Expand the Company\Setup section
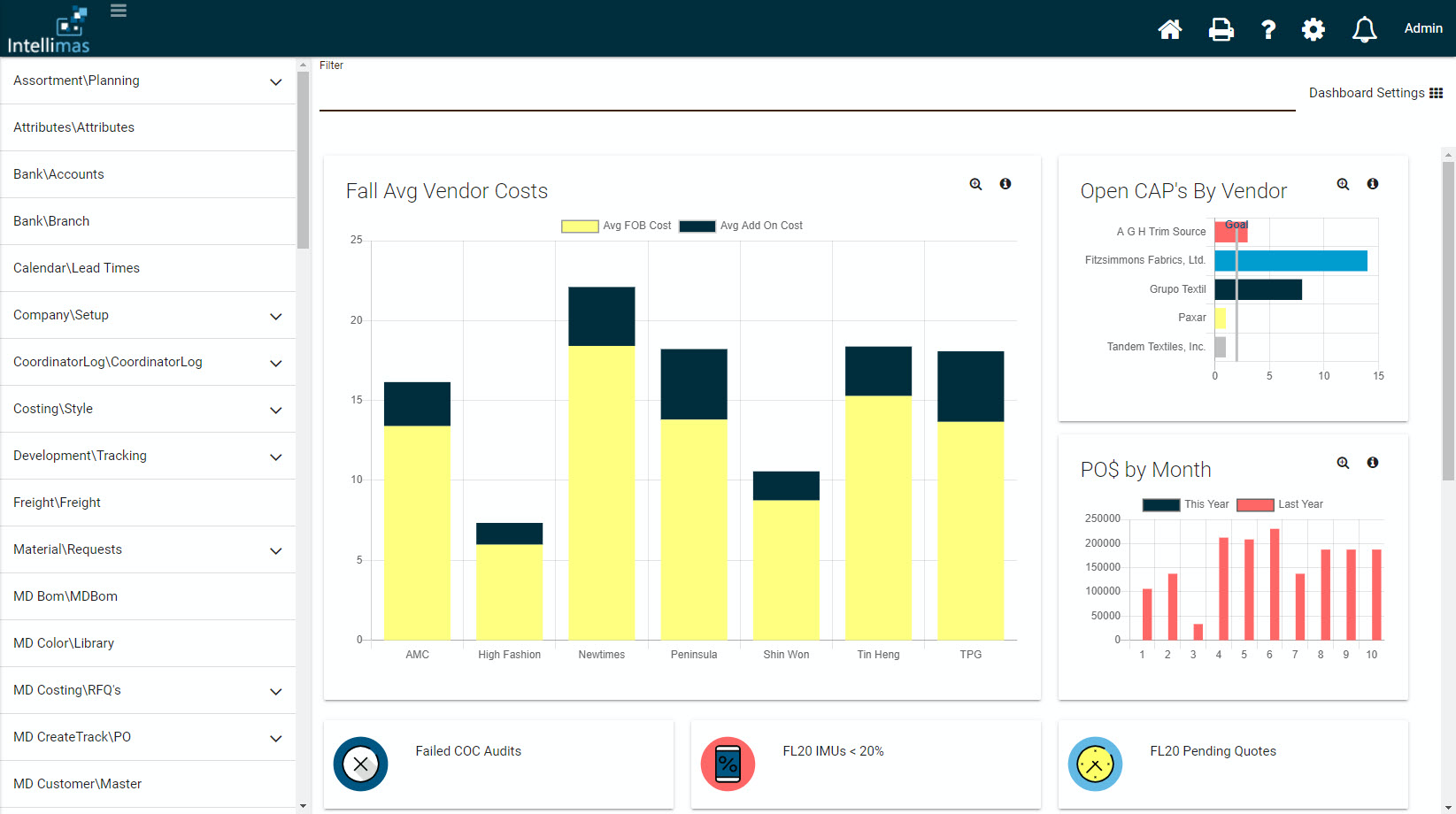 [274, 316]
